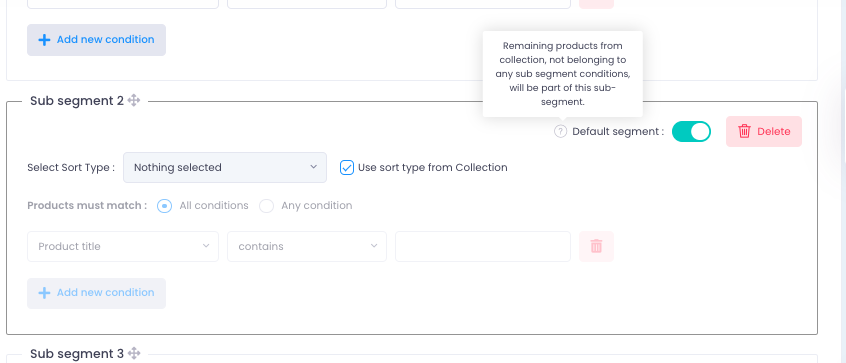The height and width of the screenshot is (363, 846).
Task: Click the Sub segment 2 heading text
Action: tap(77, 101)
